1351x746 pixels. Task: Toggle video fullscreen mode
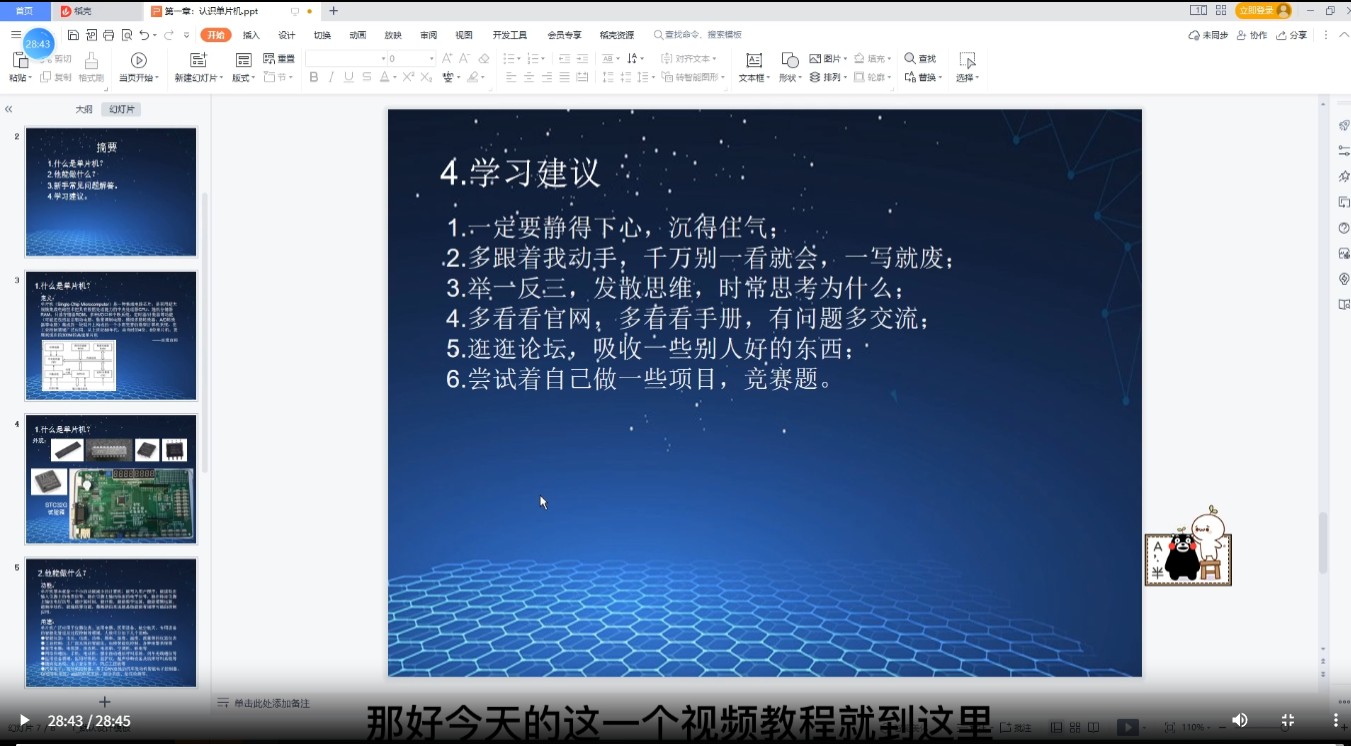(x=1288, y=720)
